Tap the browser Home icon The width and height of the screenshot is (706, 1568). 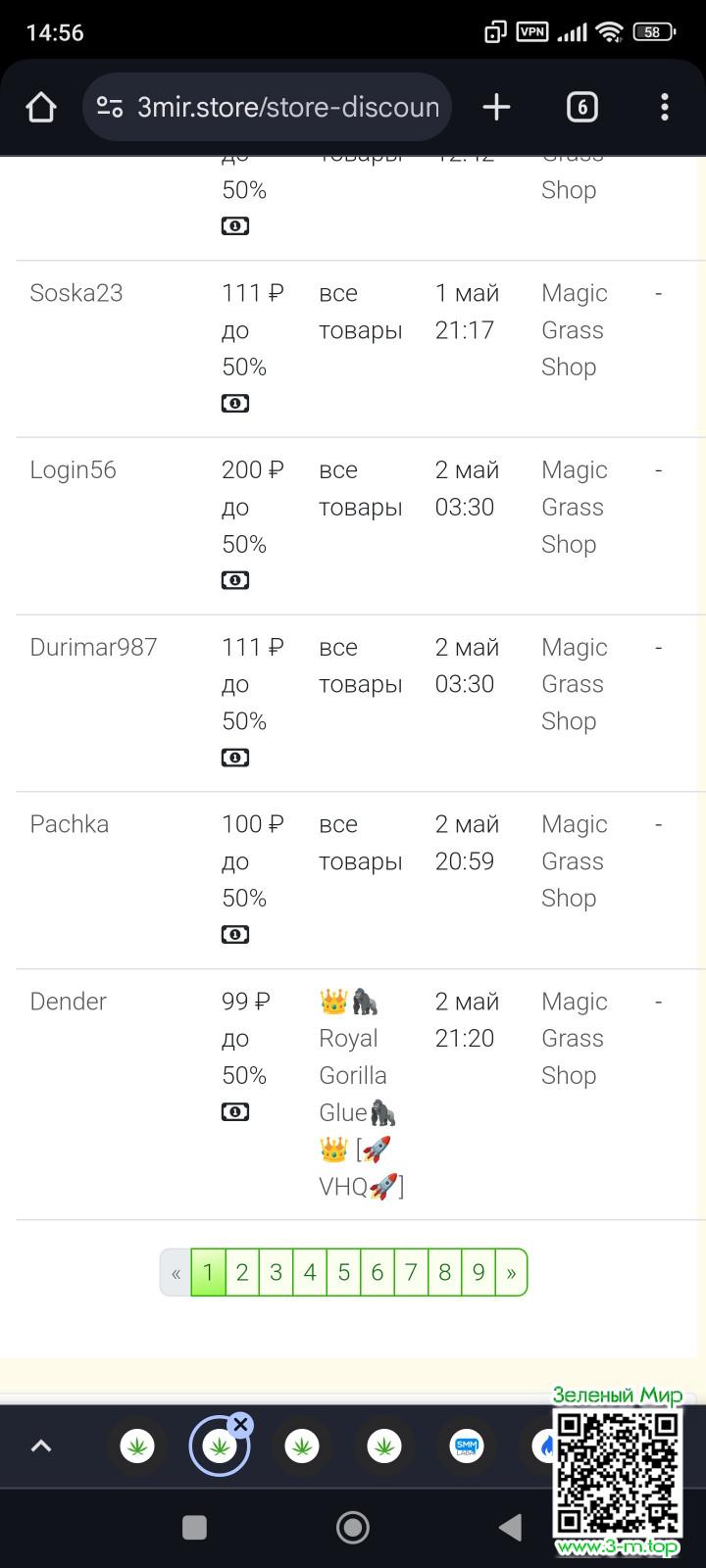click(x=40, y=107)
